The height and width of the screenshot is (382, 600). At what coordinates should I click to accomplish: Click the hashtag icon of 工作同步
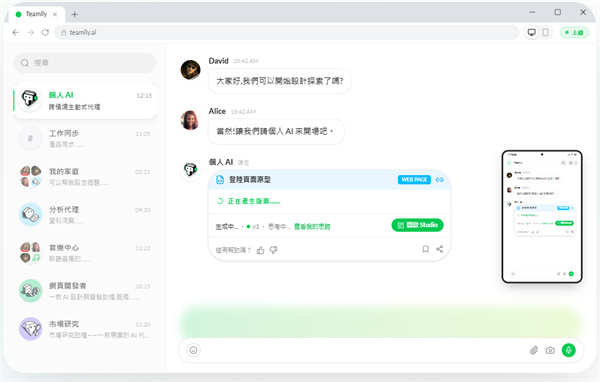pyautogui.click(x=30, y=138)
